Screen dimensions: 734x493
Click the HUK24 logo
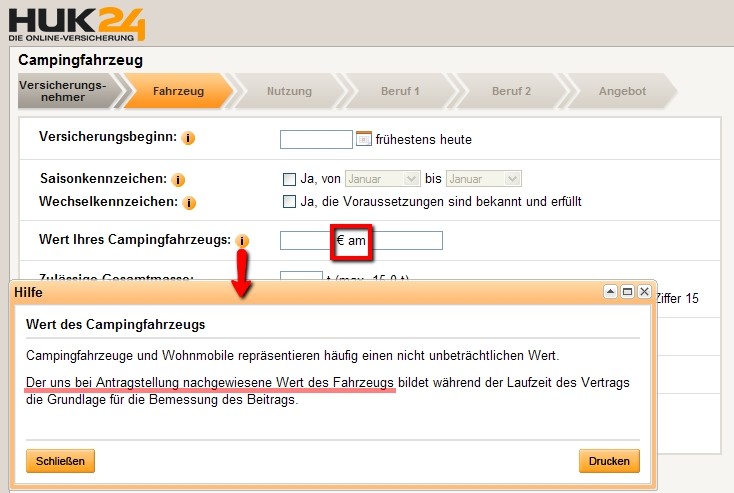click(x=77, y=24)
